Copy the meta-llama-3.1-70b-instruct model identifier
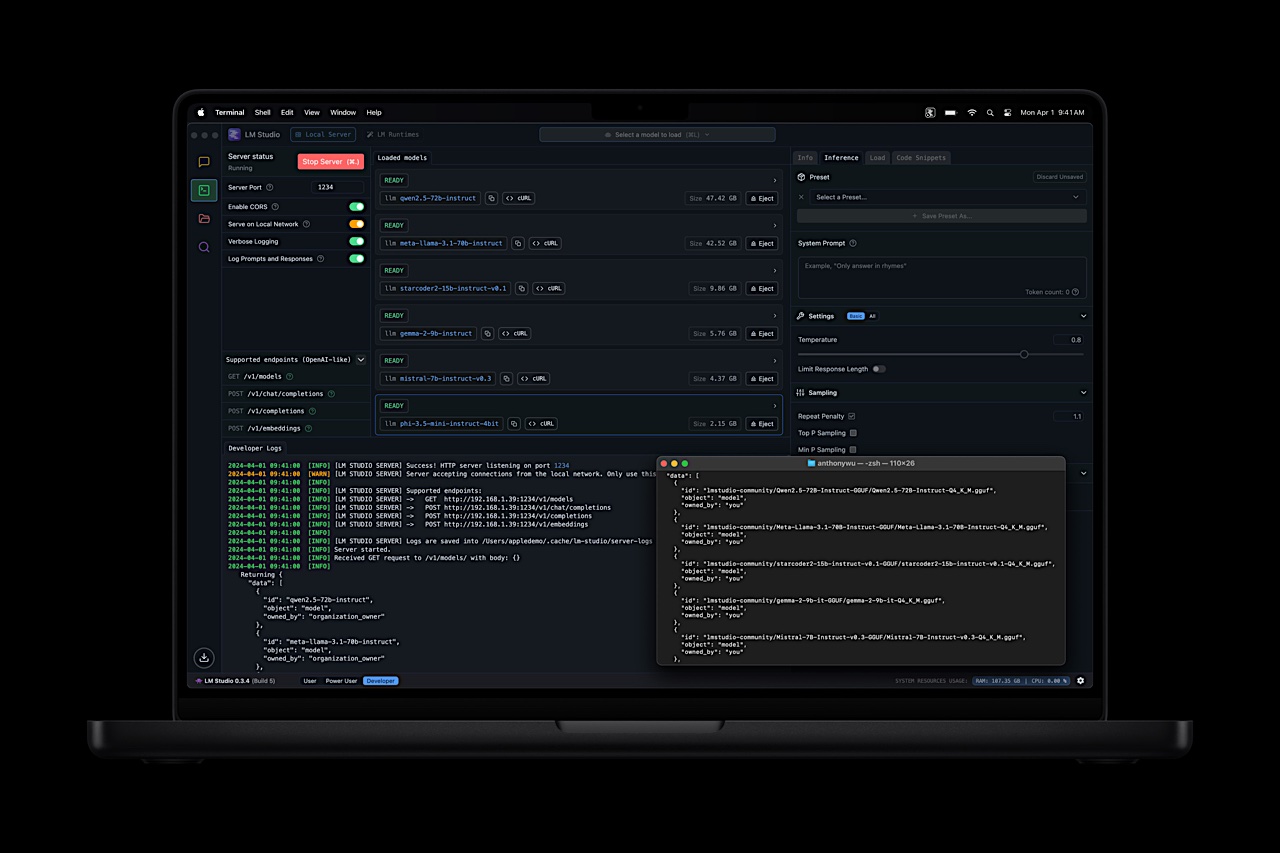 tap(518, 243)
